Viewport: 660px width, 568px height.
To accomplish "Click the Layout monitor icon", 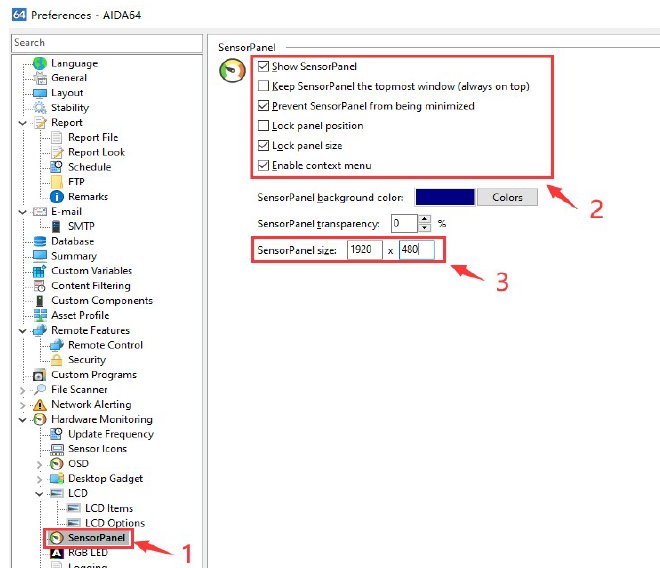I will (x=40, y=93).
